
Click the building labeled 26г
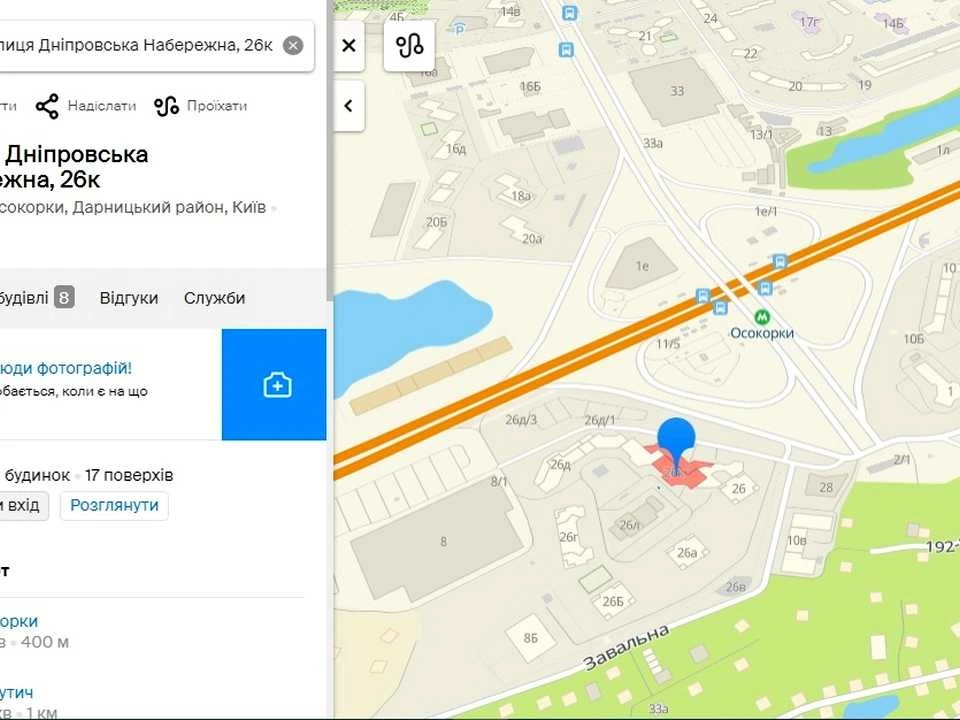(570, 537)
